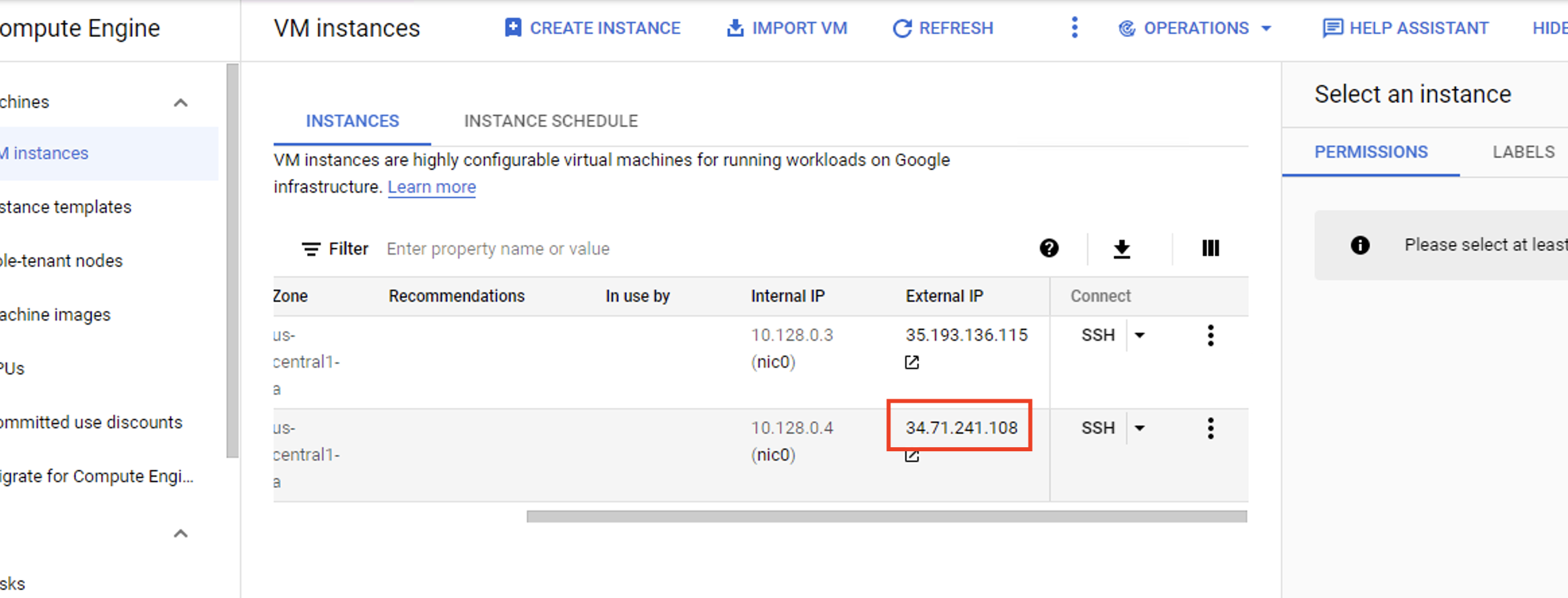This screenshot has width=1568, height=598.
Task: Click the Connect column header
Action: [1101, 296]
